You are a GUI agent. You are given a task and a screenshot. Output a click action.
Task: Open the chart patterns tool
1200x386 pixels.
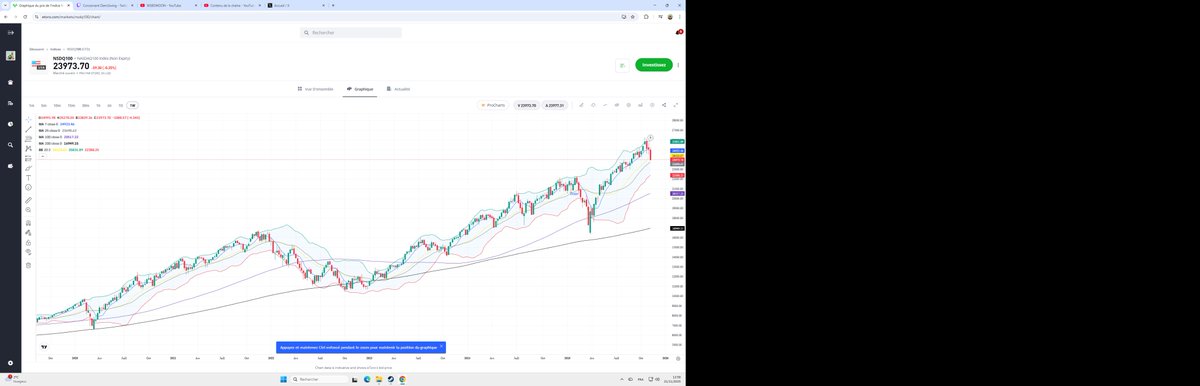point(28,148)
